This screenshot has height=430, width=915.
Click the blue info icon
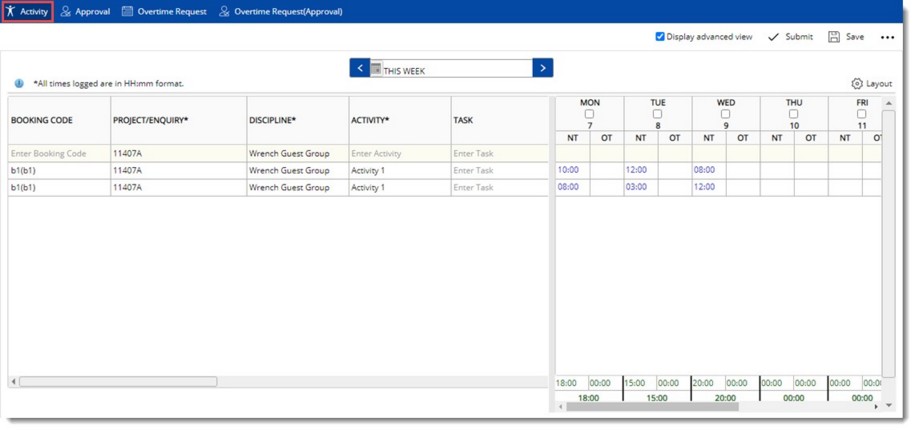(x=19, y=84)
